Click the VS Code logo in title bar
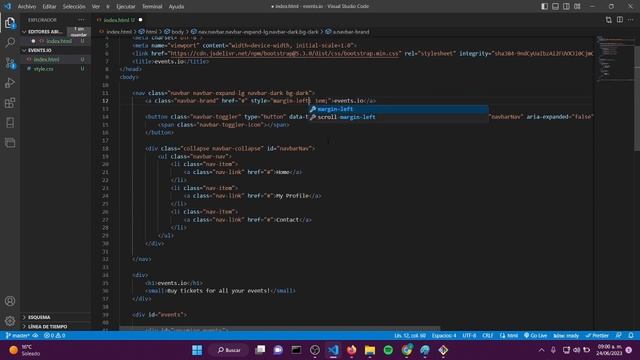The image size is (640, 360). click(x=7, y=6)
